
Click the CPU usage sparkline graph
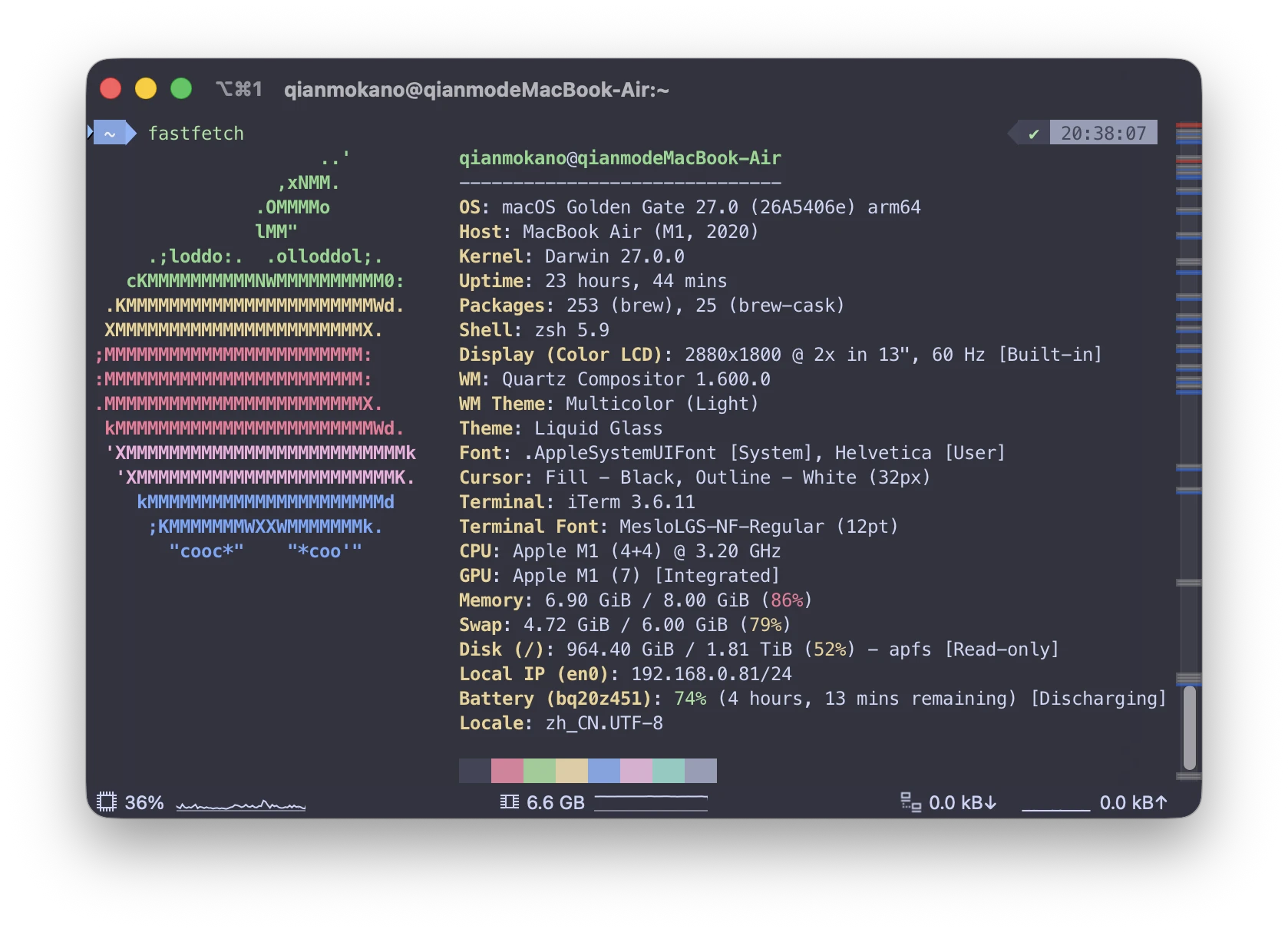pos(241,805)
